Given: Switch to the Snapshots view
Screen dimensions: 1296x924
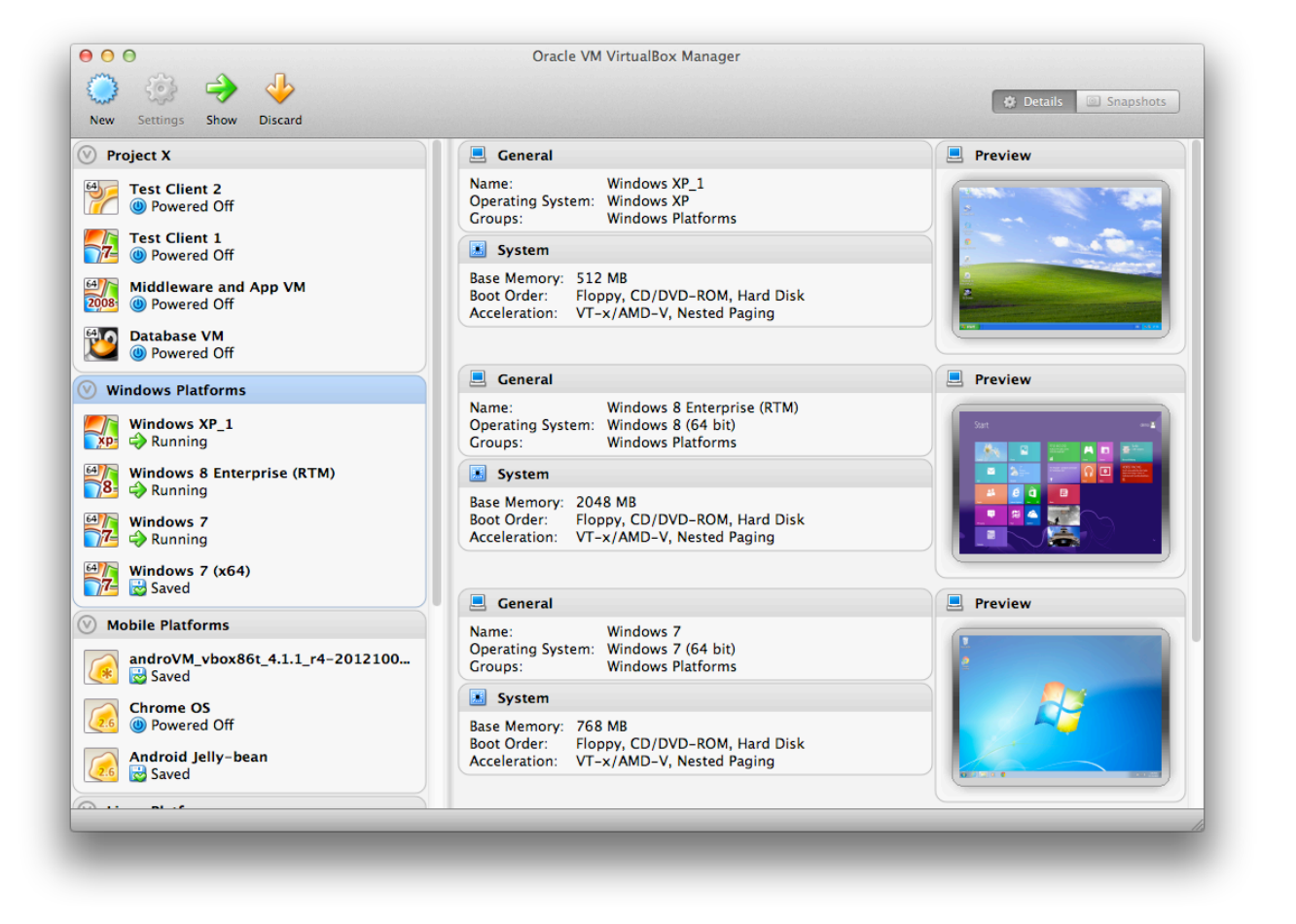Looking at the screenshot, I should (x=1127, y=102).
